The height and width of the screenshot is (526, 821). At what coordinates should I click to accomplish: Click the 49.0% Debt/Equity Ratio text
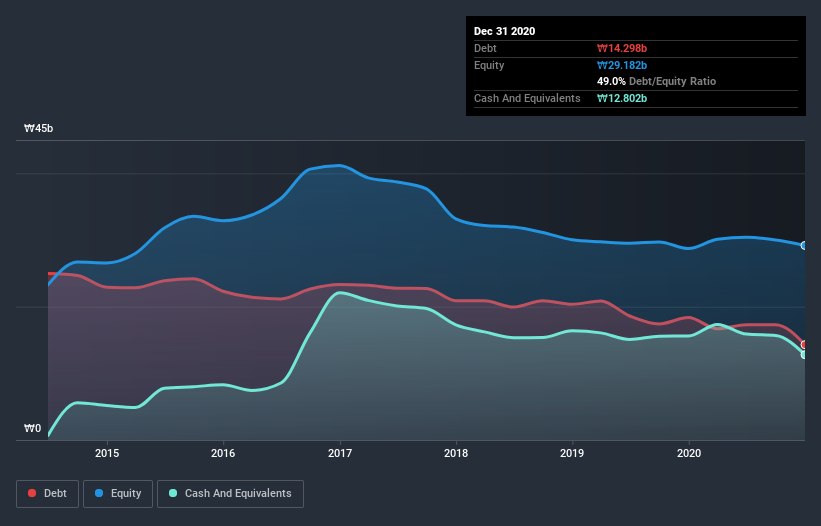click(657, 81)
